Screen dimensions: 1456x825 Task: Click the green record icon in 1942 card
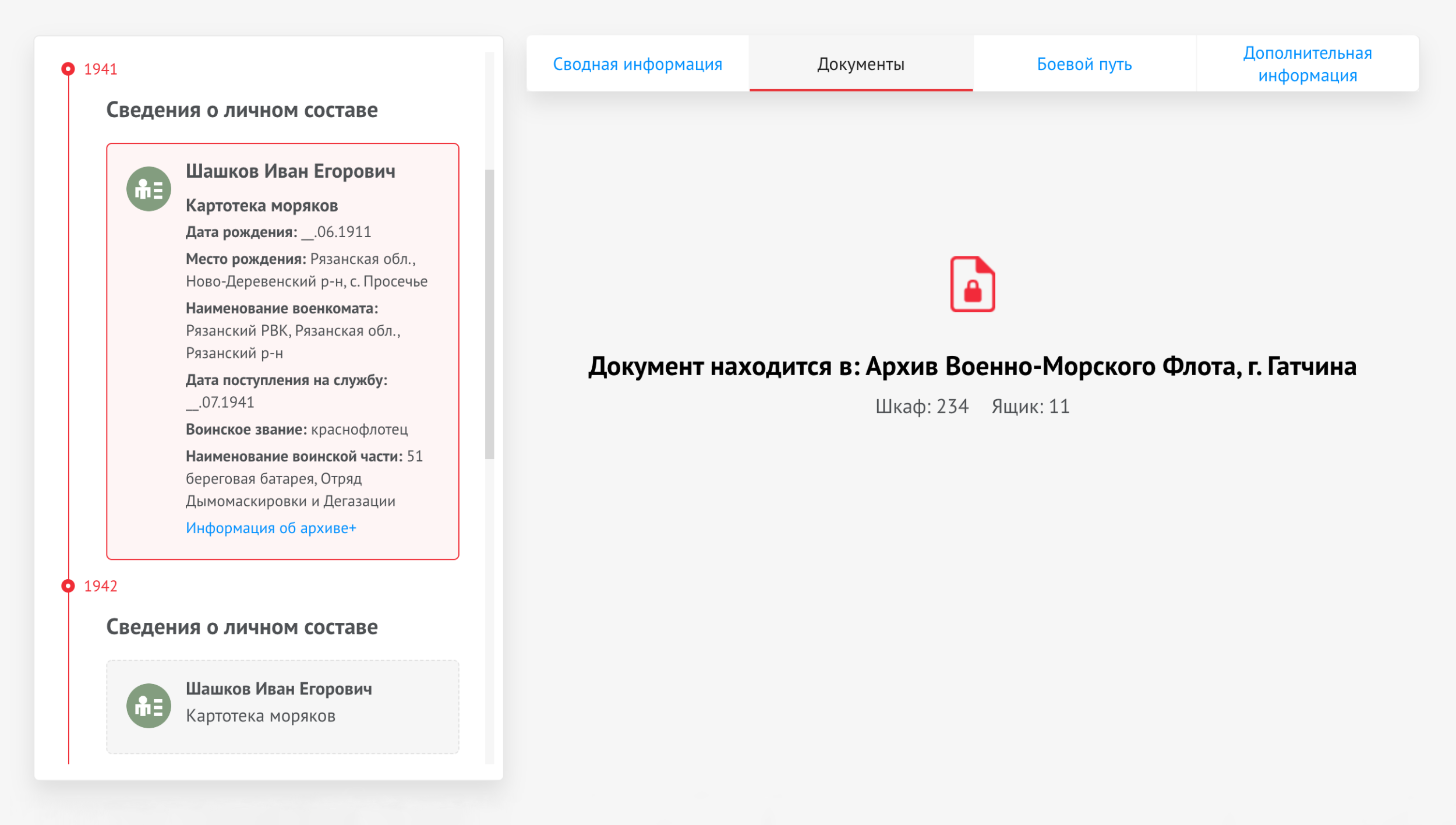149,706
